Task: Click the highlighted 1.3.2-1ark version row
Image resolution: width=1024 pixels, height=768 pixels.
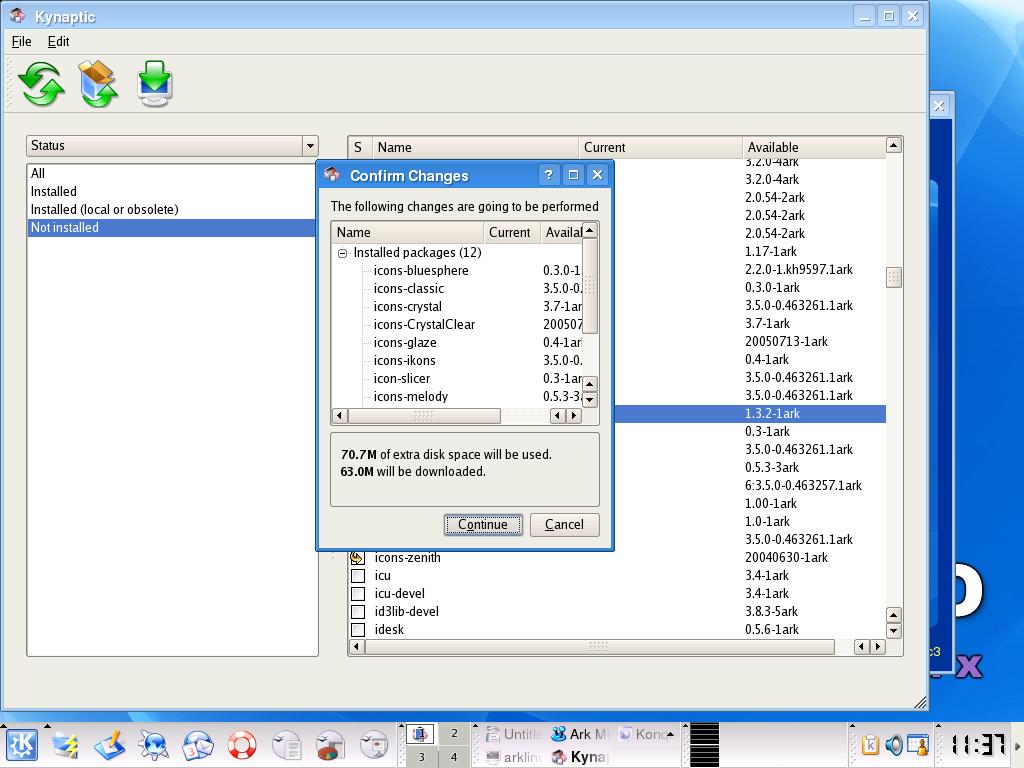Action: [749, 413]
